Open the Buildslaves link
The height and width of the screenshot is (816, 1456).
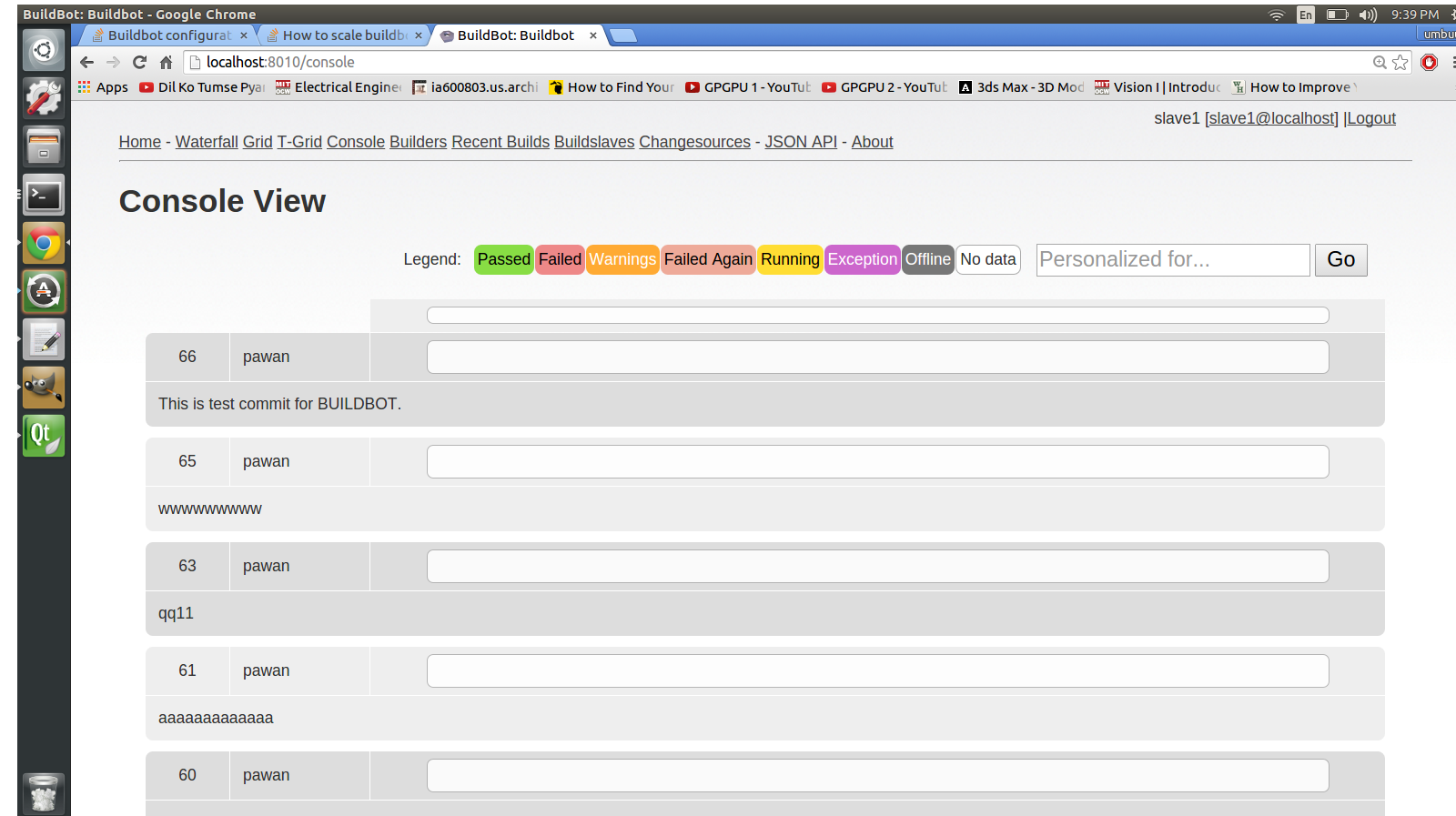(x=594, y=142)
